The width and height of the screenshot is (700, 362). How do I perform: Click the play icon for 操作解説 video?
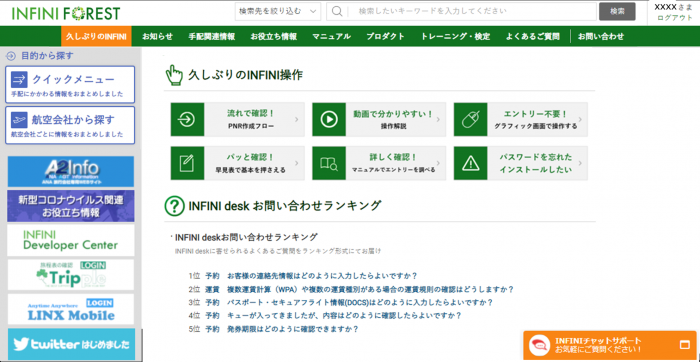click(x=329, y=119)
